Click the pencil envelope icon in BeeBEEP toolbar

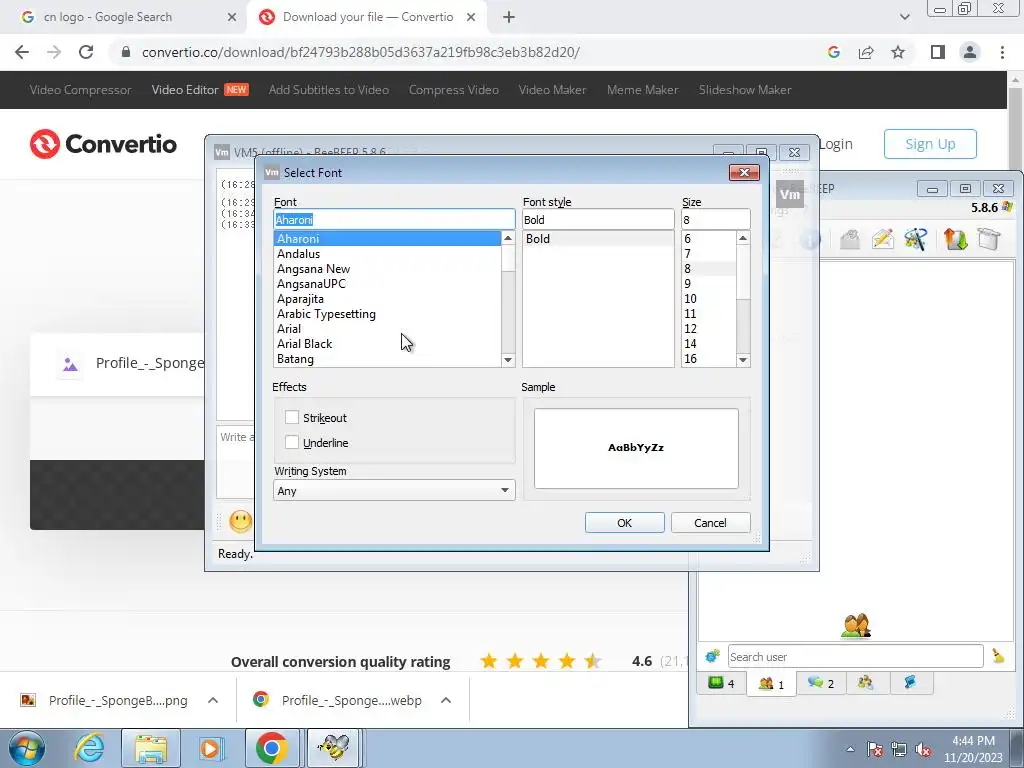(x=882, y=239)
